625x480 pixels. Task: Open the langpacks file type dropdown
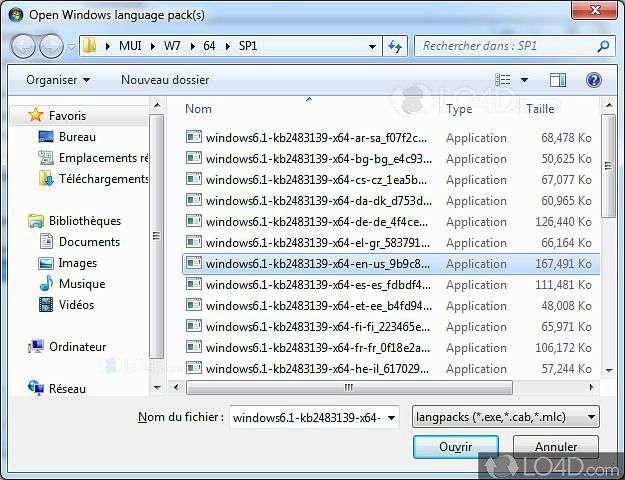505,417
